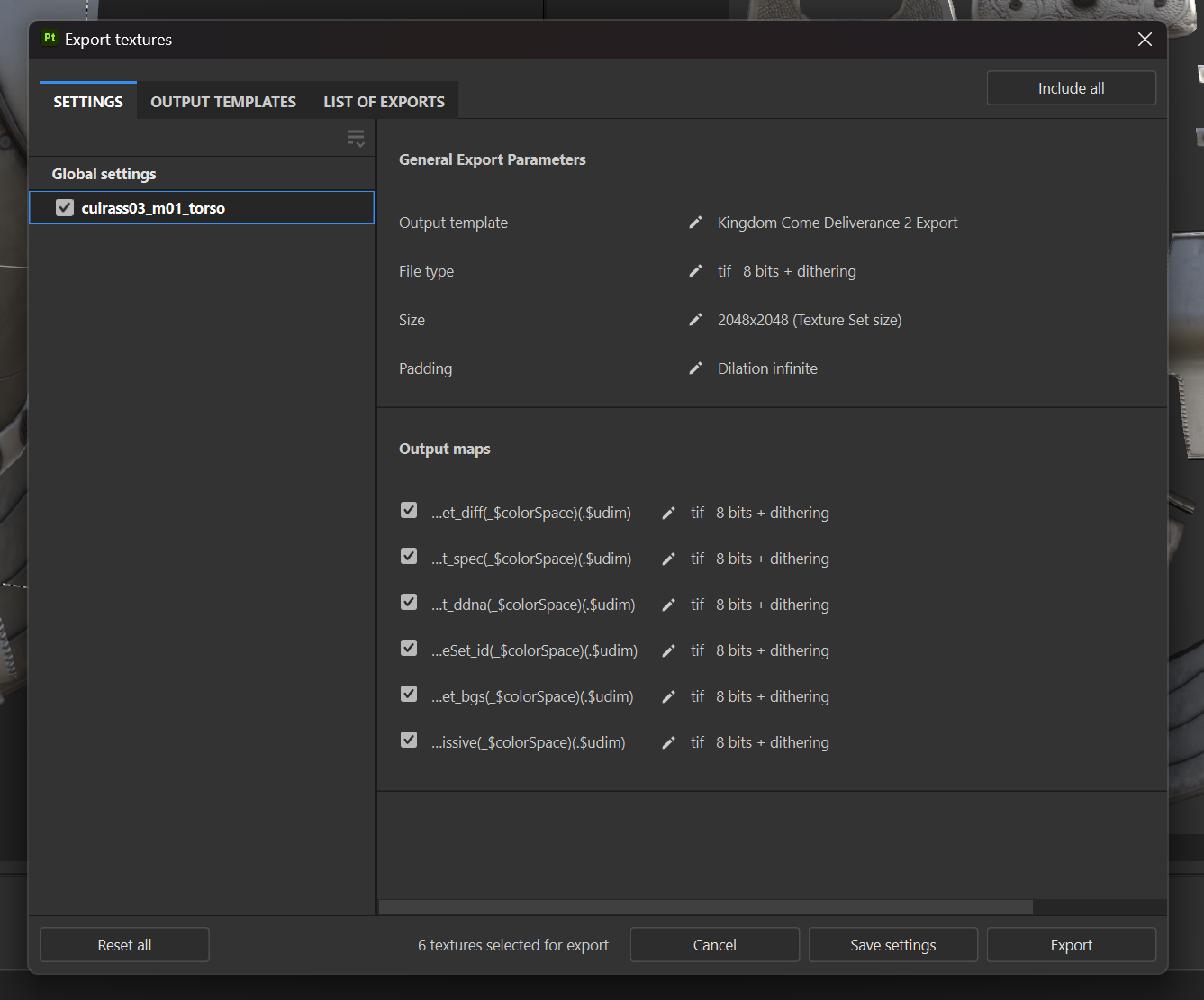The width and height of the screenshot is (1204, 1000).
Task: Click '6 textures selected for export' text
Action: 513,945
